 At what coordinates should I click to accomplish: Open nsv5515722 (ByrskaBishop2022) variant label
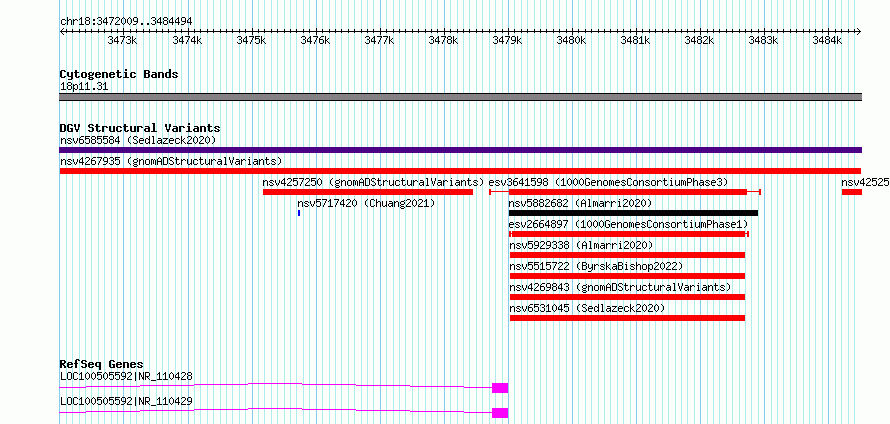click(596, 266)
